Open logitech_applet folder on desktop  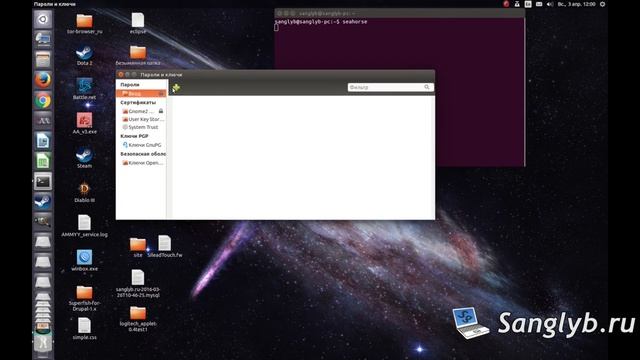coord(138,319)
